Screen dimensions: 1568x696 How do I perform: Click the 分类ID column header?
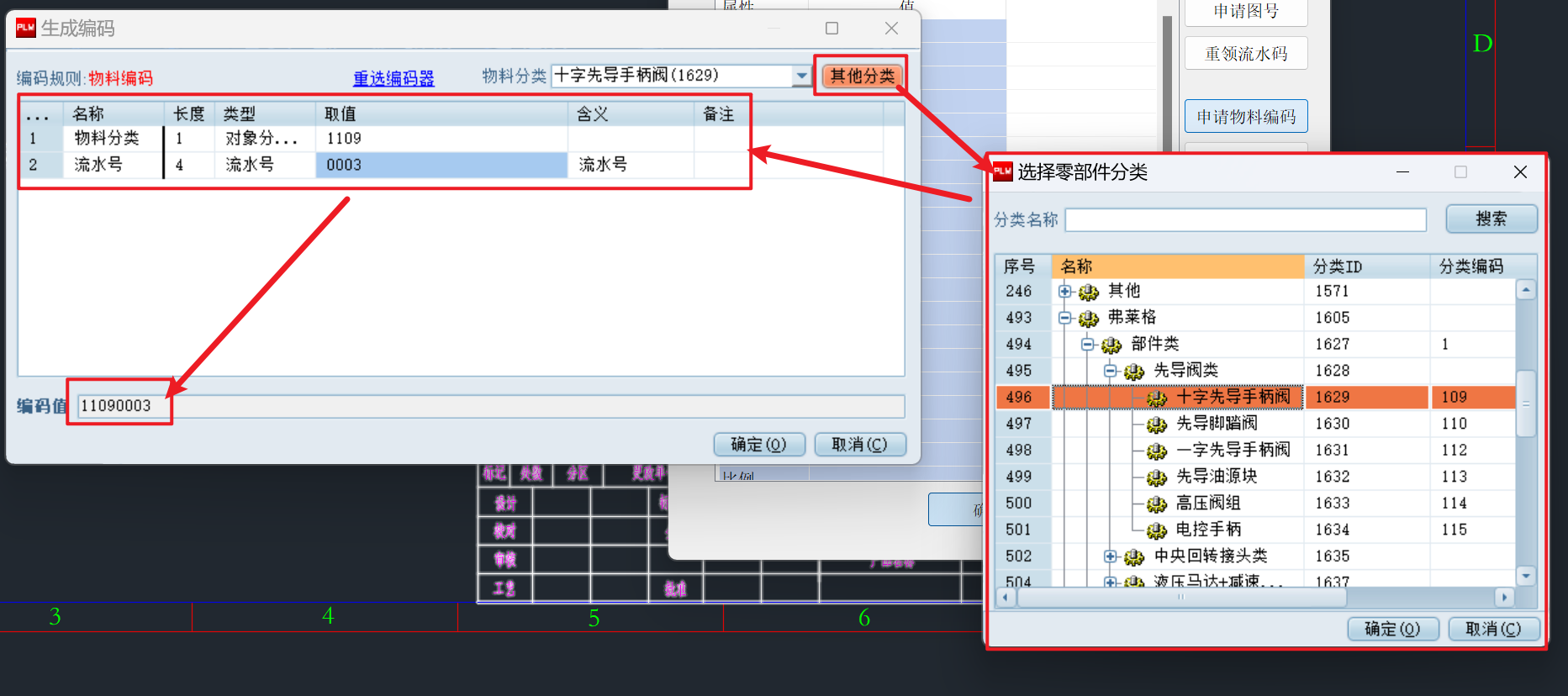point(1367,266)
